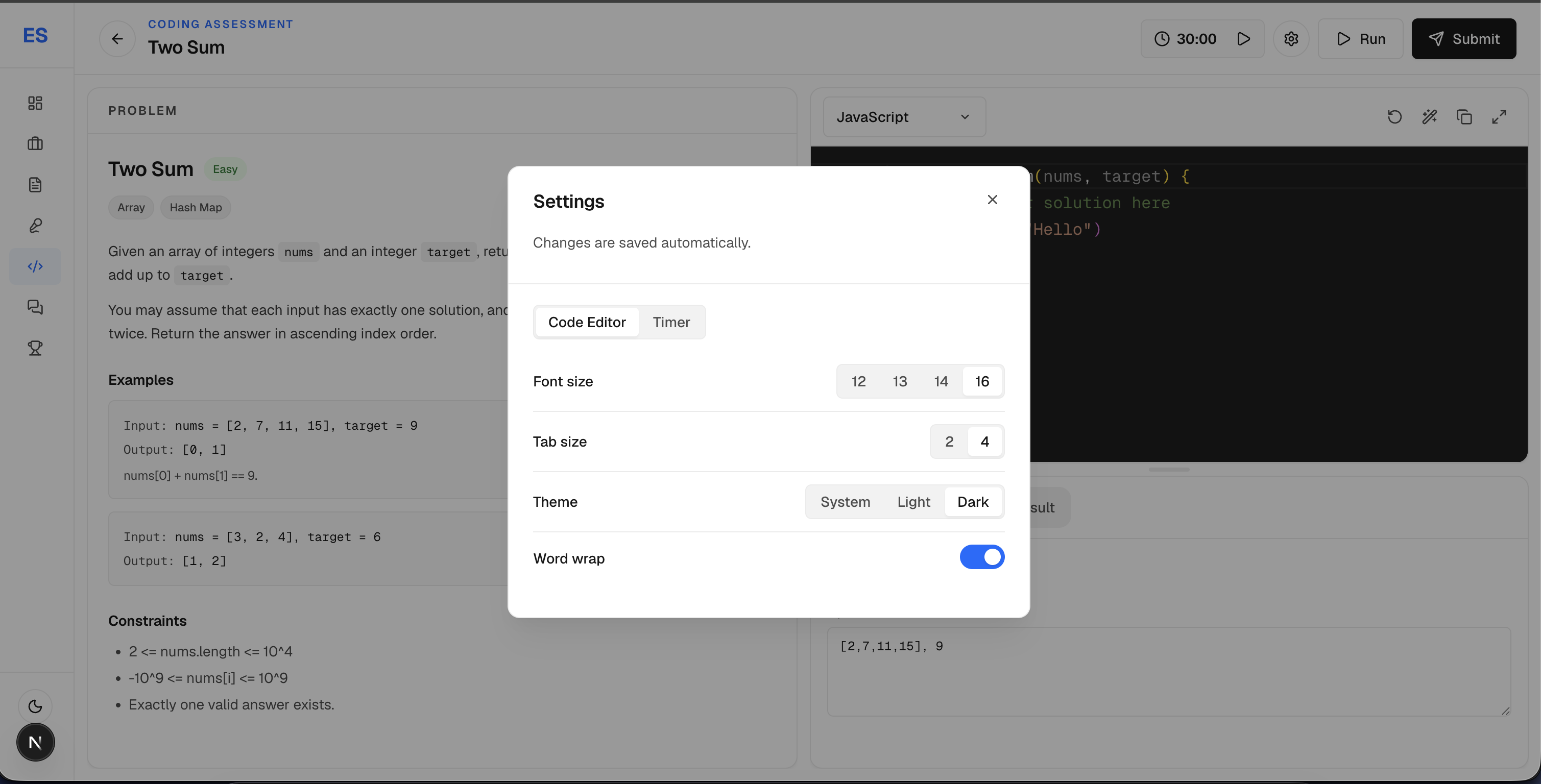
Task: Click the Hash Map tag
Action: click(x=196, y=208)
